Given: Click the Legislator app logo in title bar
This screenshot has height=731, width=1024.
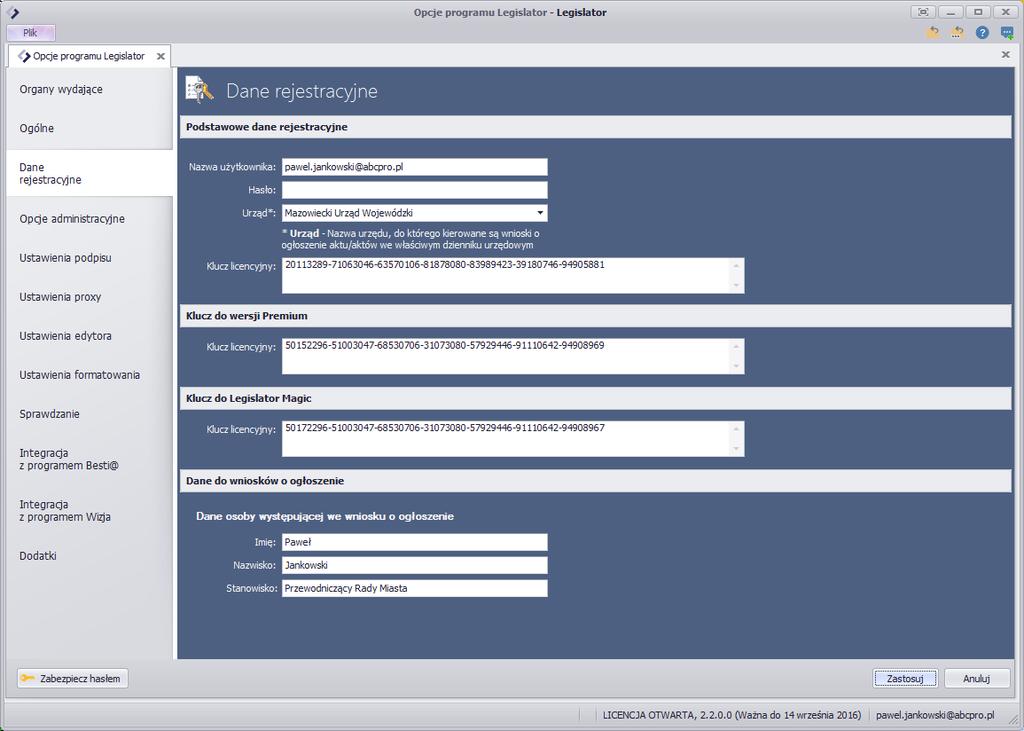Looking at the screenshot, I should tap(12, 12).
